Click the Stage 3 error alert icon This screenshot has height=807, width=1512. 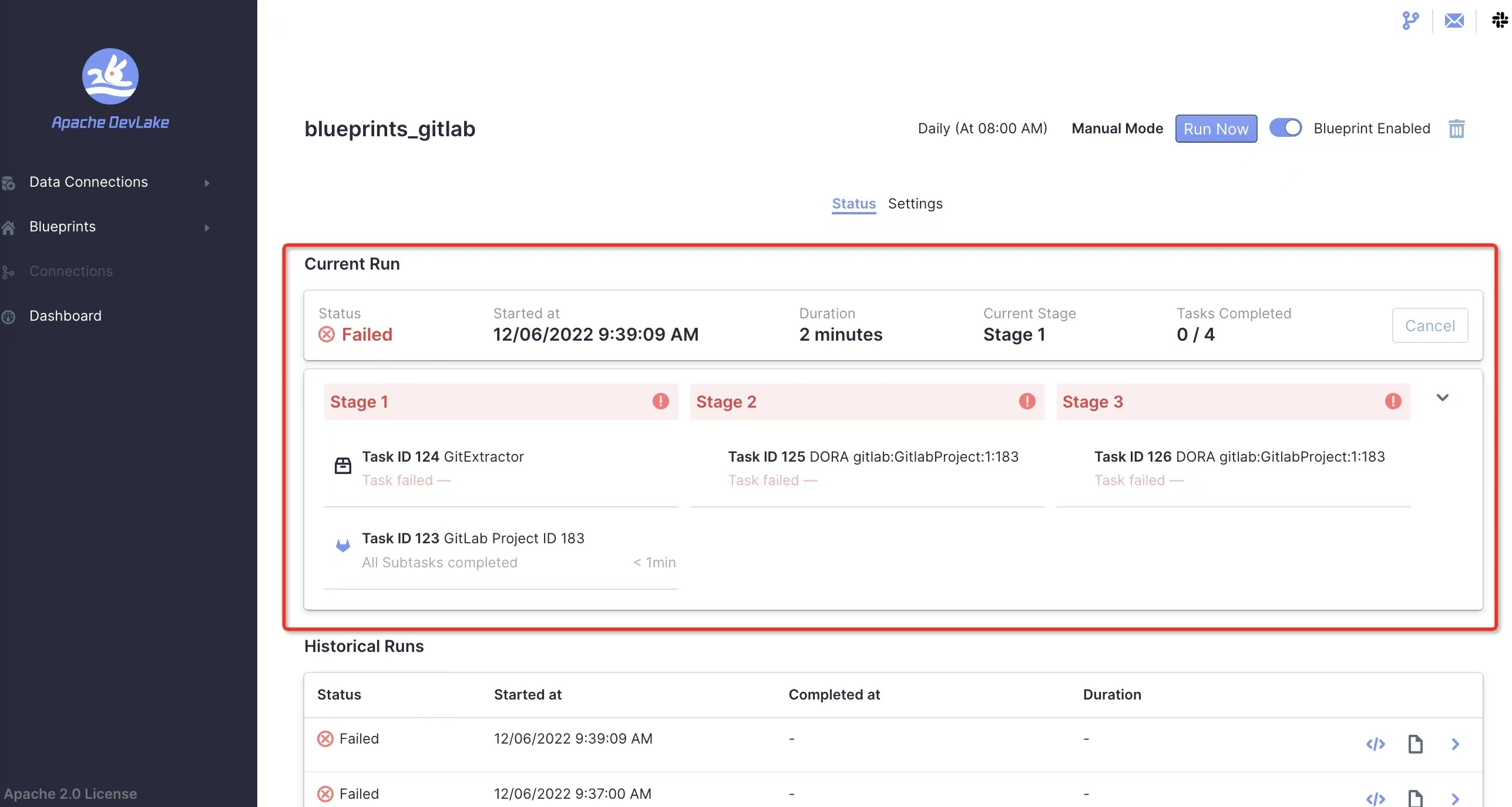pos(1393,401)
